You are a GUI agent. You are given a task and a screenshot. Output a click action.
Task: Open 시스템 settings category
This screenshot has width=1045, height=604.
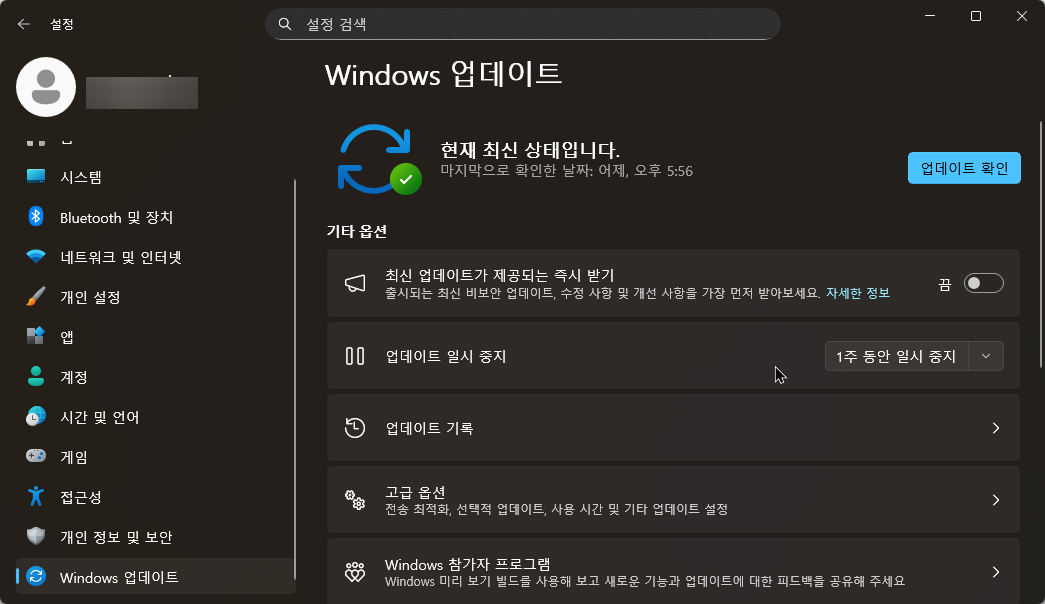pos(155,177)
